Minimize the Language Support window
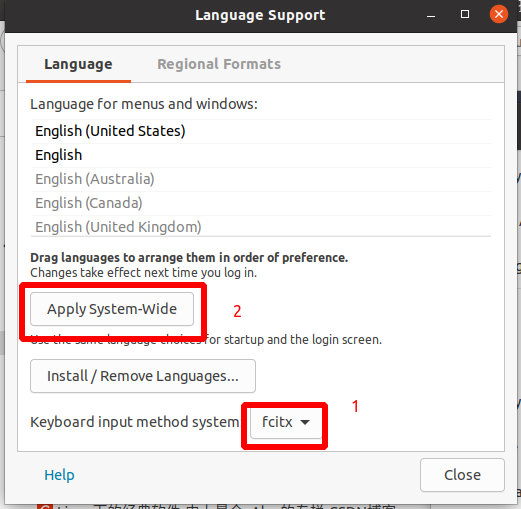The width and height of the screenshot is (521, 509). click(431, 15)
